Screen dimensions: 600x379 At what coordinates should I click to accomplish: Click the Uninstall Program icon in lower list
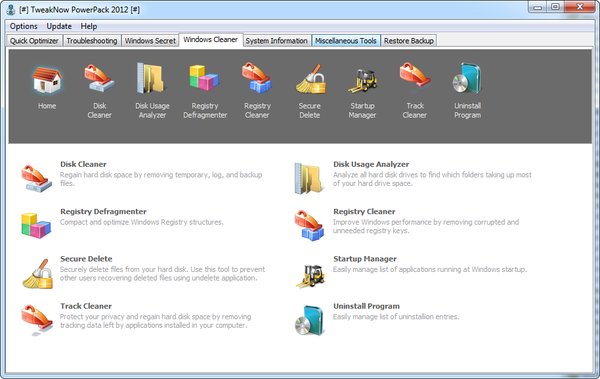click(x=309, y=320)
